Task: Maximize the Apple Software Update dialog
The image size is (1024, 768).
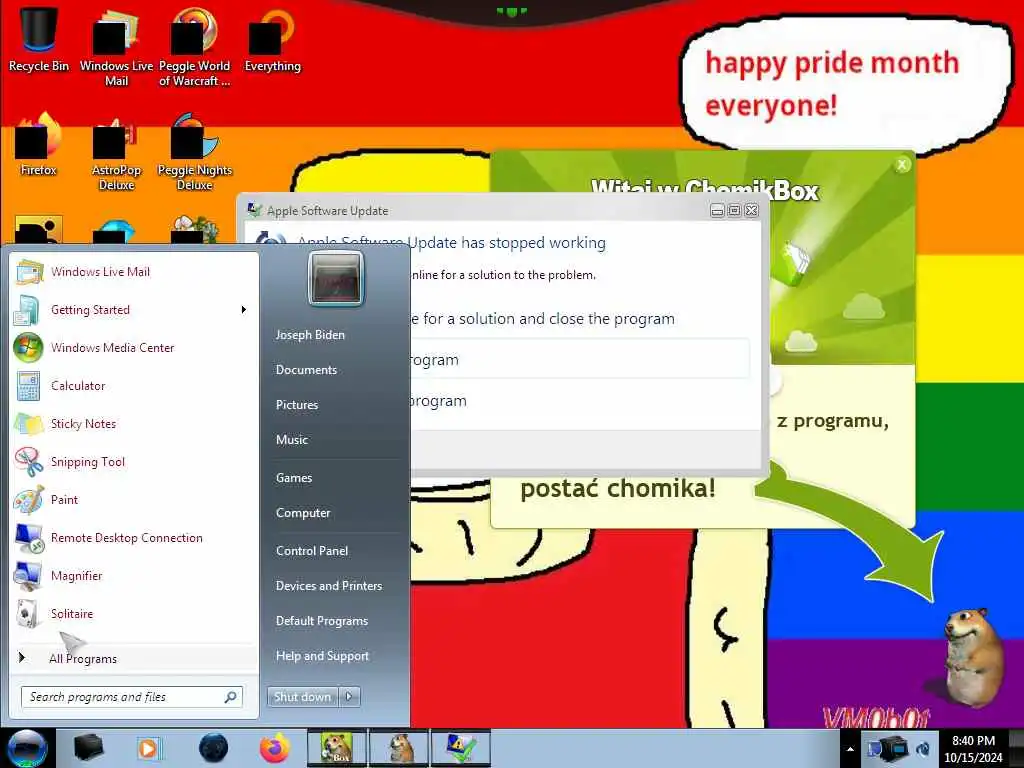Action: pyautogui.click(x=734, y=210)
